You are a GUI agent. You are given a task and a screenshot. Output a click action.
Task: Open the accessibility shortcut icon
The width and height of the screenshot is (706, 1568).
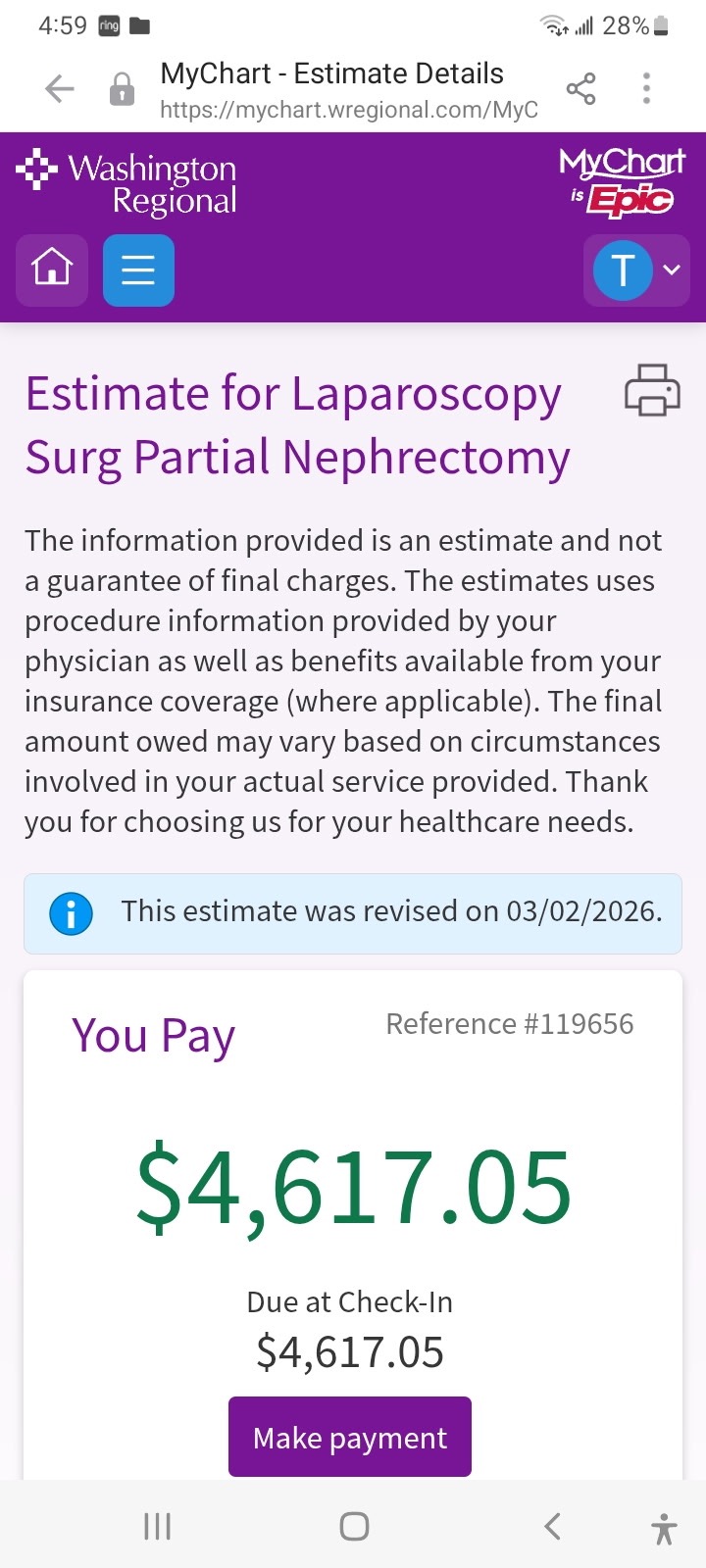click(664, 1527)
